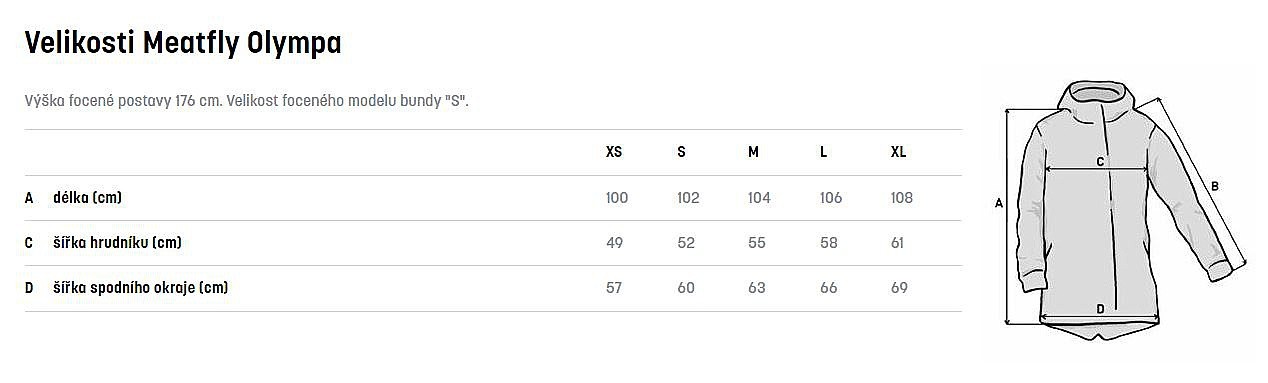Image resolution: width=1268 pixels, height=383 pixels.
Task: Select the 'šířka hrudníku (cm)' row label
Action: [x=117, y=243]
